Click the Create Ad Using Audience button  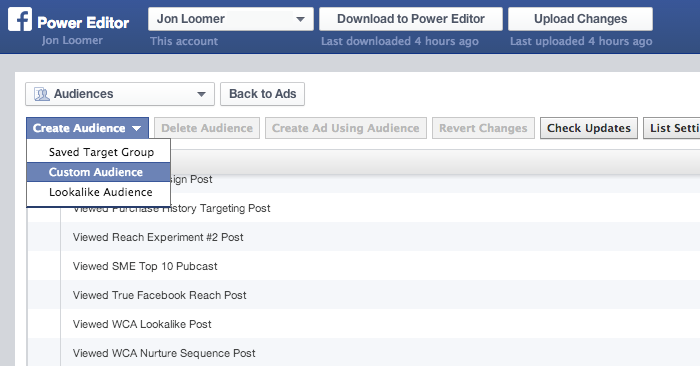(x=346, y=128)
